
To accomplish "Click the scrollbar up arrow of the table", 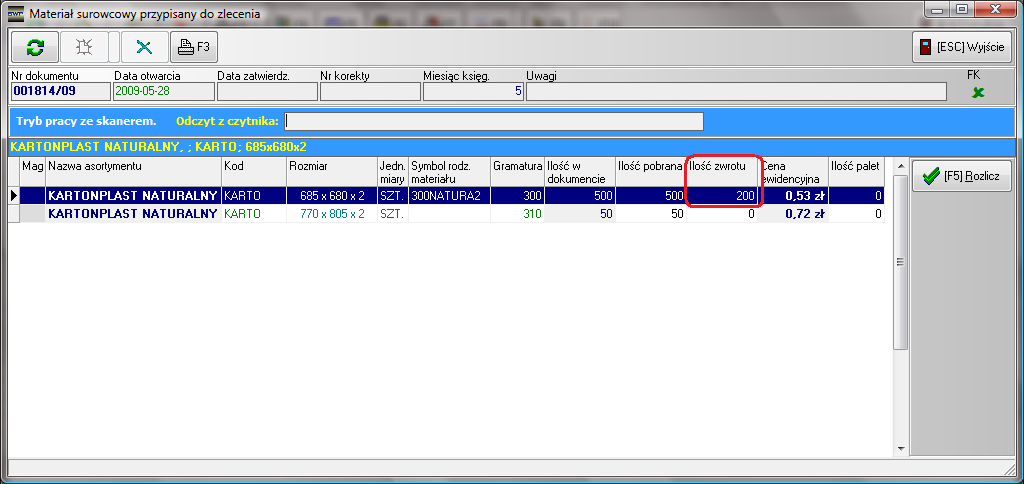I will pyautogui.click(x=900, y=167).
